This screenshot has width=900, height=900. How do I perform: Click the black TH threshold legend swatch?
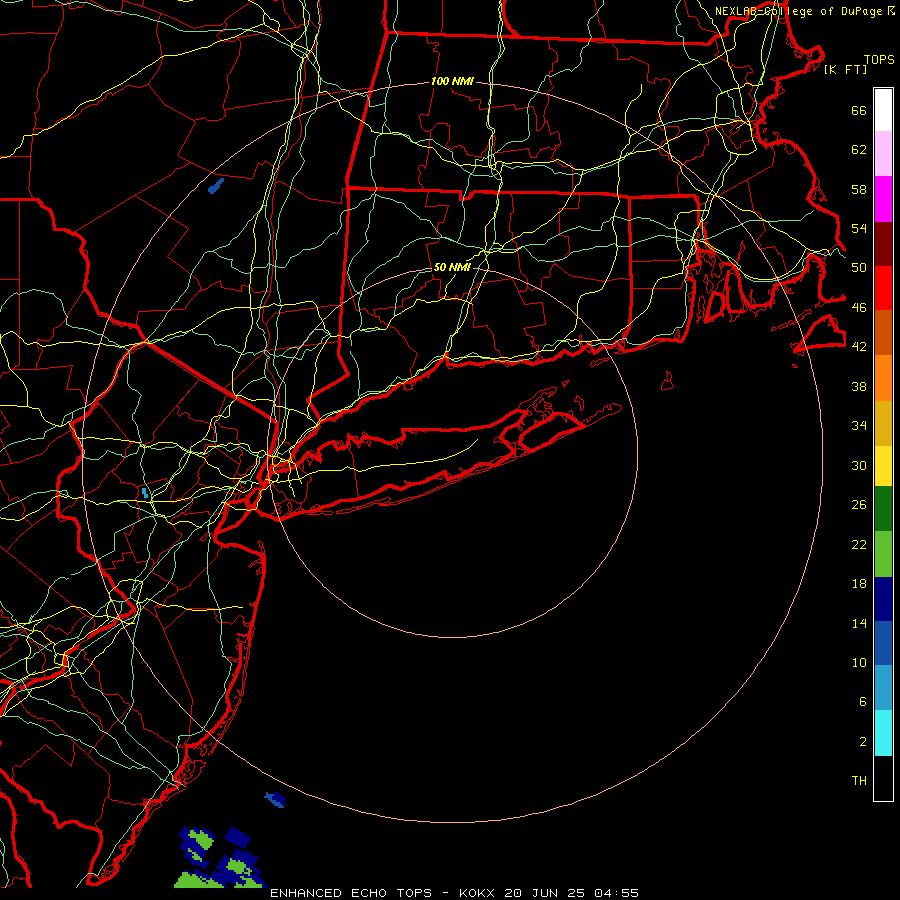[x=883, y=778]
